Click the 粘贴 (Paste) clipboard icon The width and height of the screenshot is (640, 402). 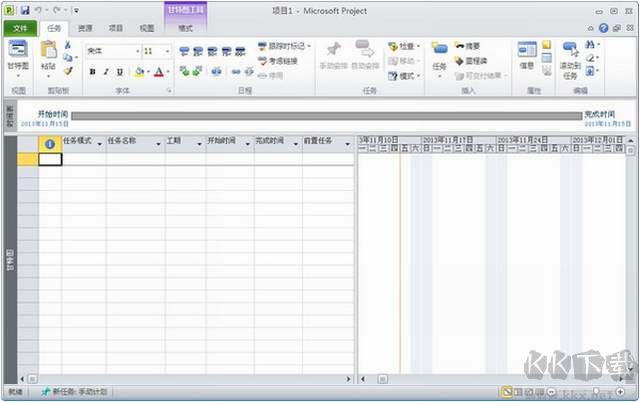pyautogui.click(x=48, y=54)
